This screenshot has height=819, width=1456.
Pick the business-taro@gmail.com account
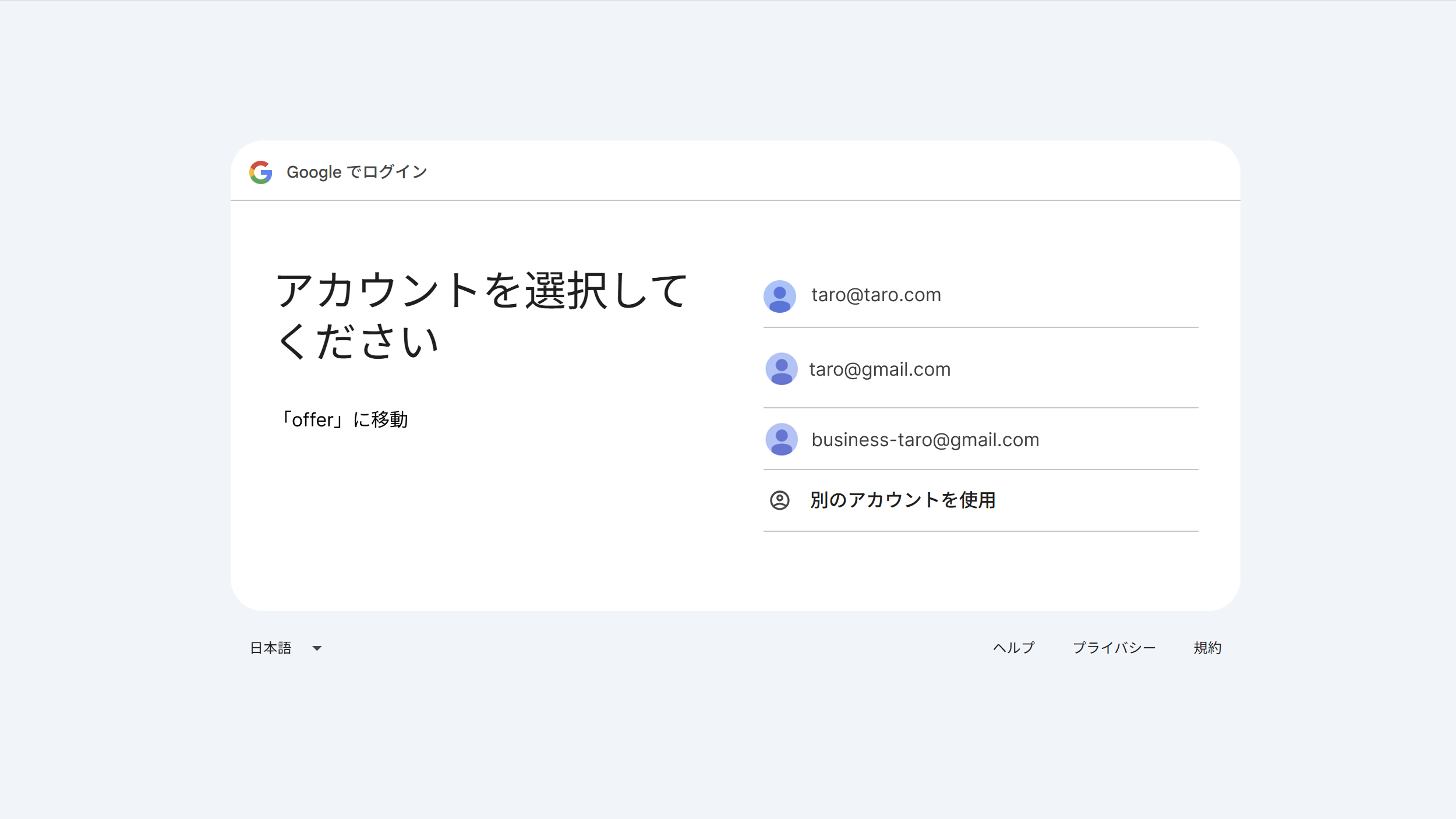click(981, 439)
